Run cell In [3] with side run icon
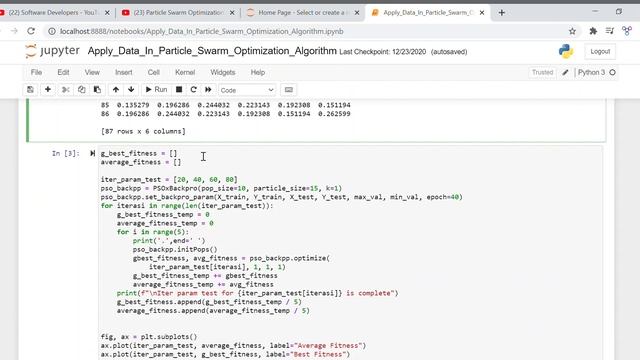Image resolution: width=640 pixels, height=360 pixels. (x=92, y=153)
